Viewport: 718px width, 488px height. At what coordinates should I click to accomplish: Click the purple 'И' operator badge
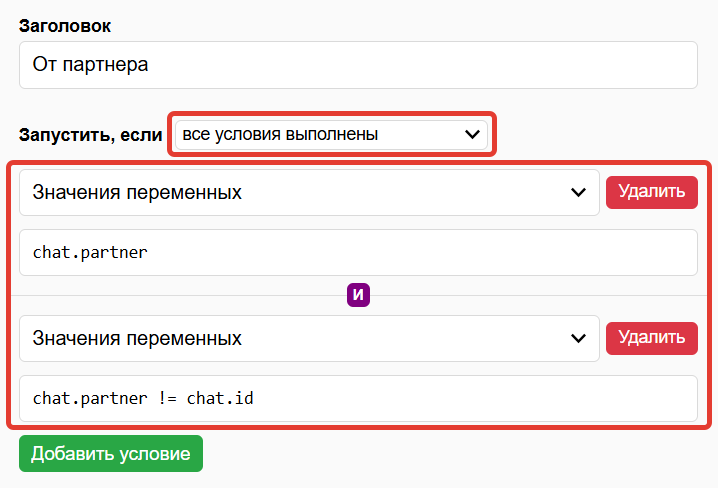tap(359, 295)
